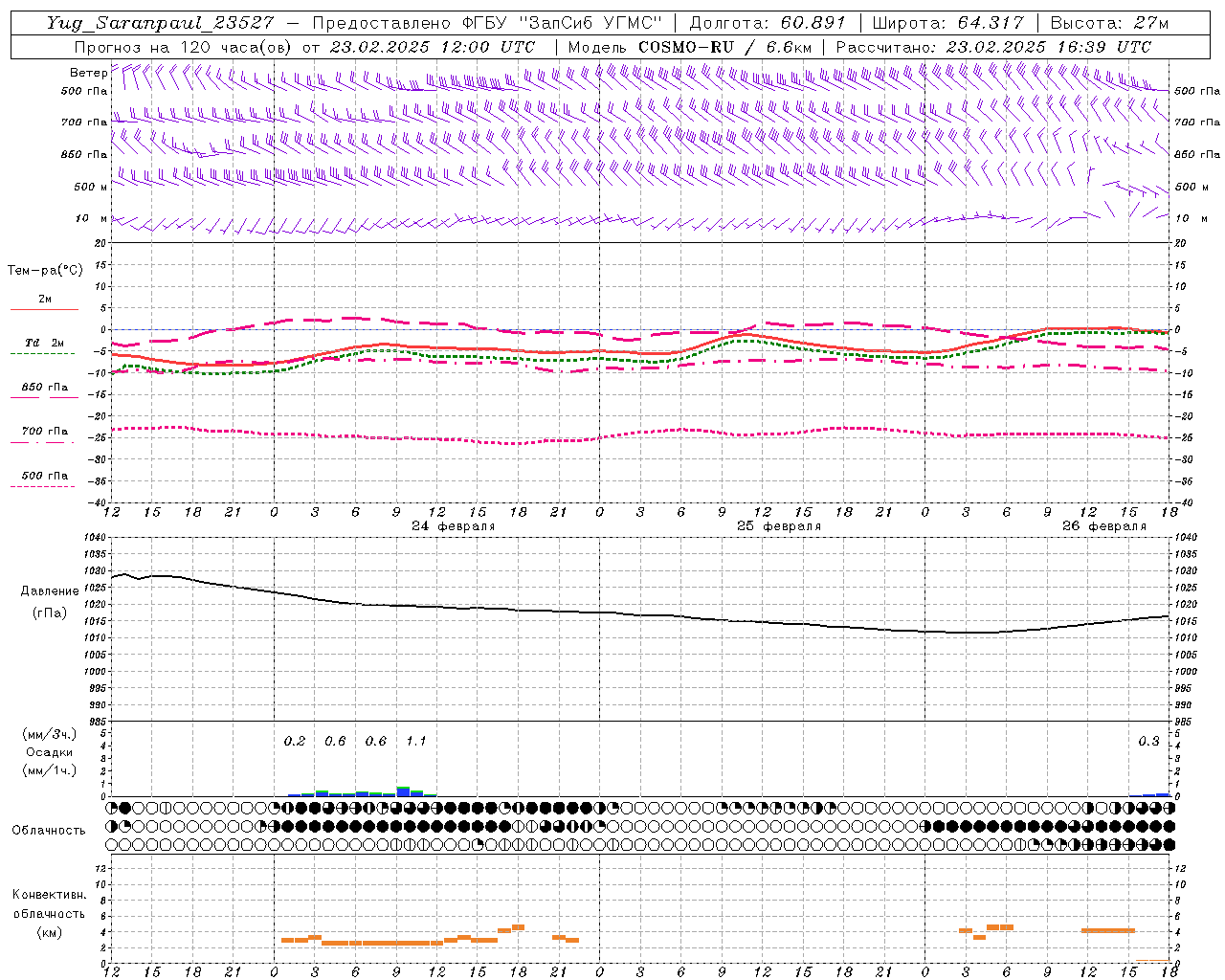
Task: Click the Td 2м dew point legend entry
Action: (x=45, y=343)
